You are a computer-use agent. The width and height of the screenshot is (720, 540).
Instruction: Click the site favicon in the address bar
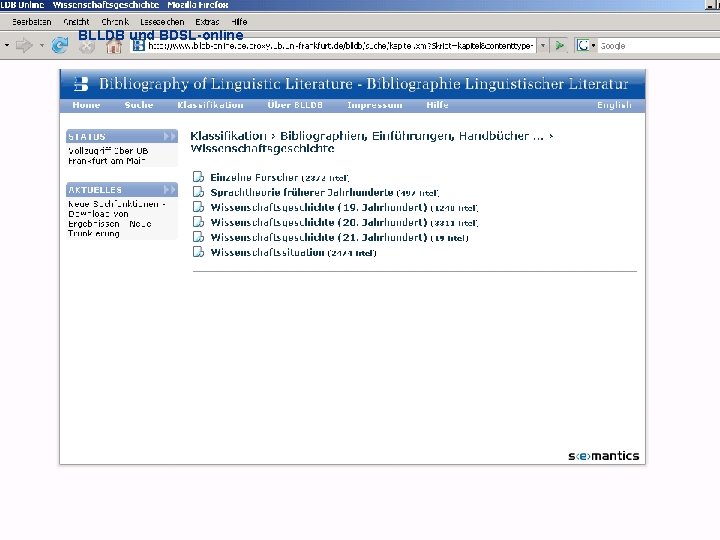139,45
